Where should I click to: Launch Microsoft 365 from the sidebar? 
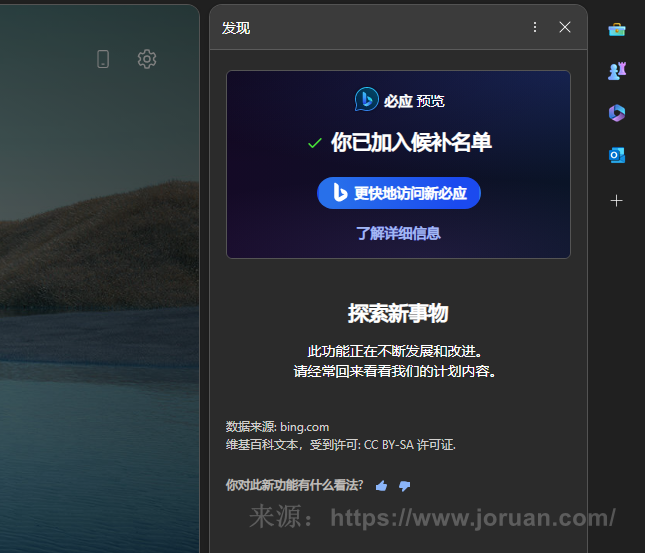616,113
